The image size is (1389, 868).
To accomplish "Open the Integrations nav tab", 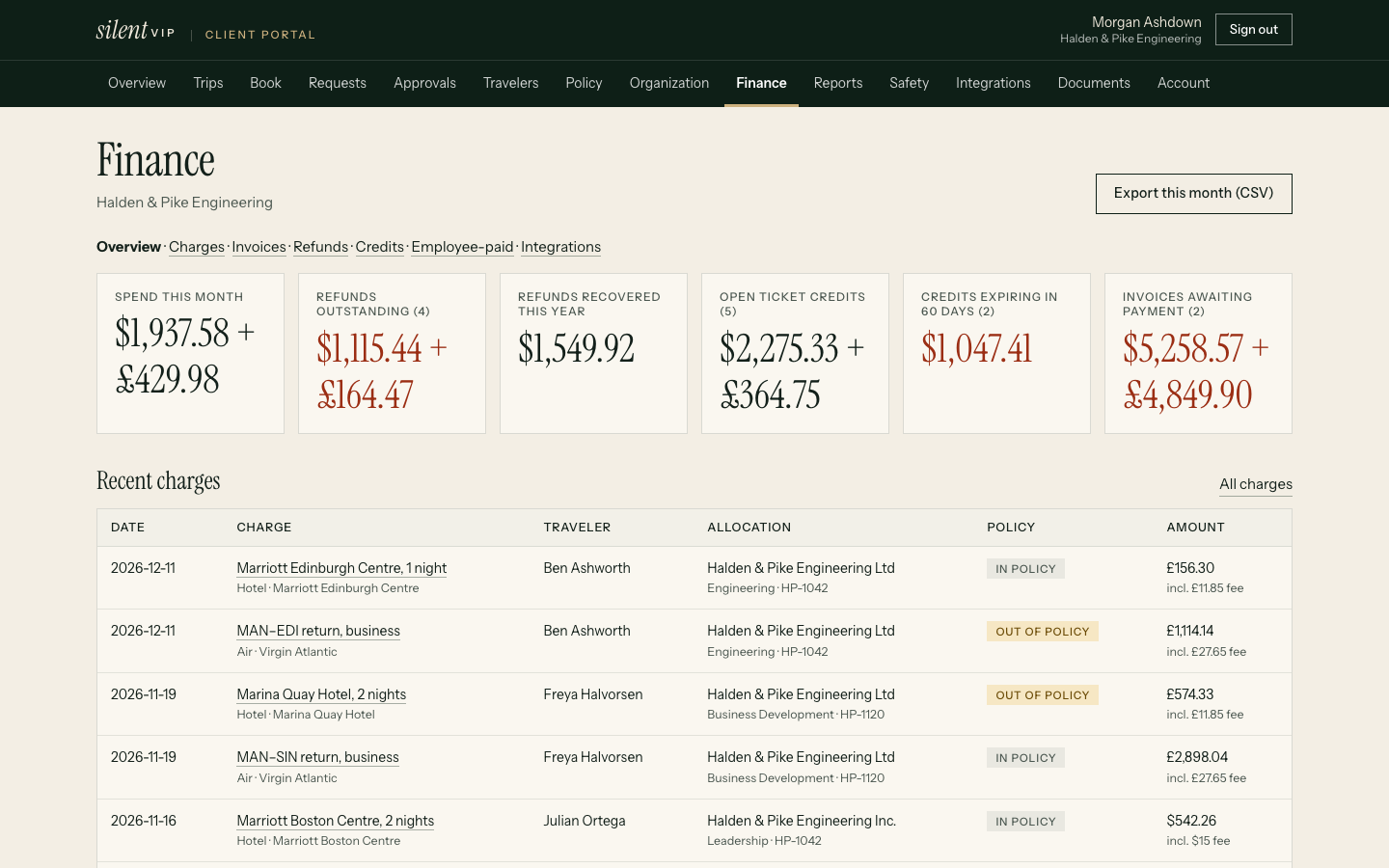I will coord(994,83).
